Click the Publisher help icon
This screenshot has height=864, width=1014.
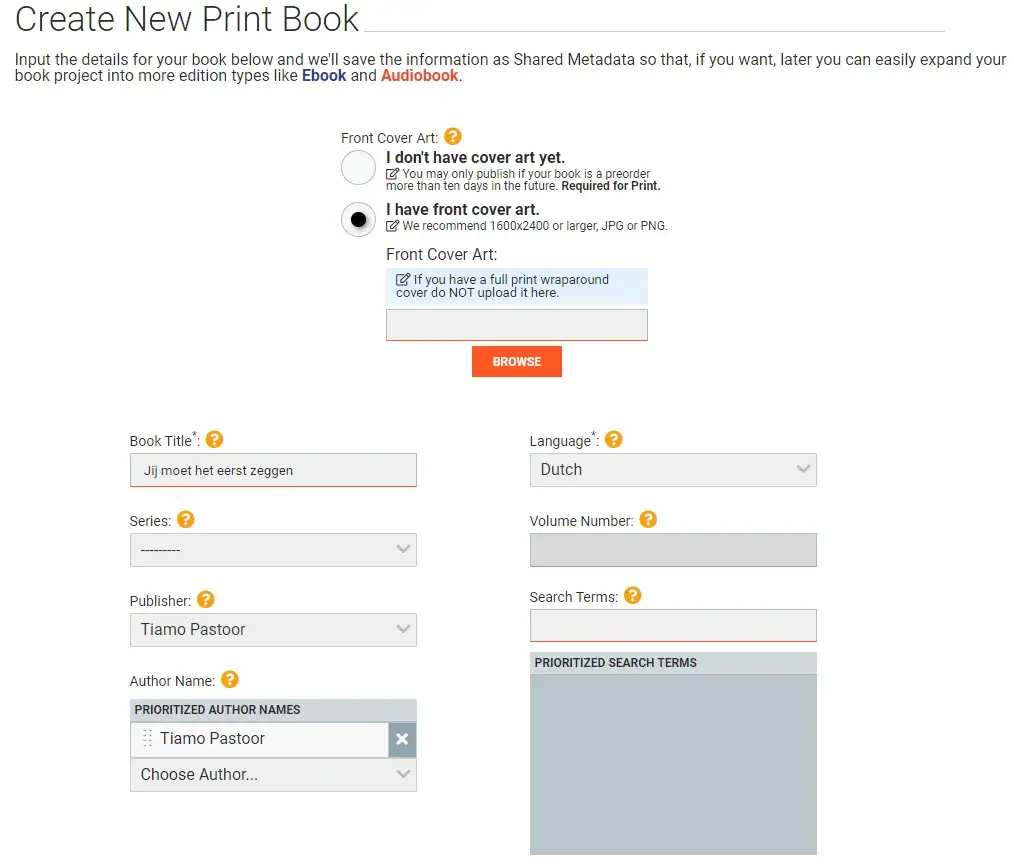tap(206, 599)
